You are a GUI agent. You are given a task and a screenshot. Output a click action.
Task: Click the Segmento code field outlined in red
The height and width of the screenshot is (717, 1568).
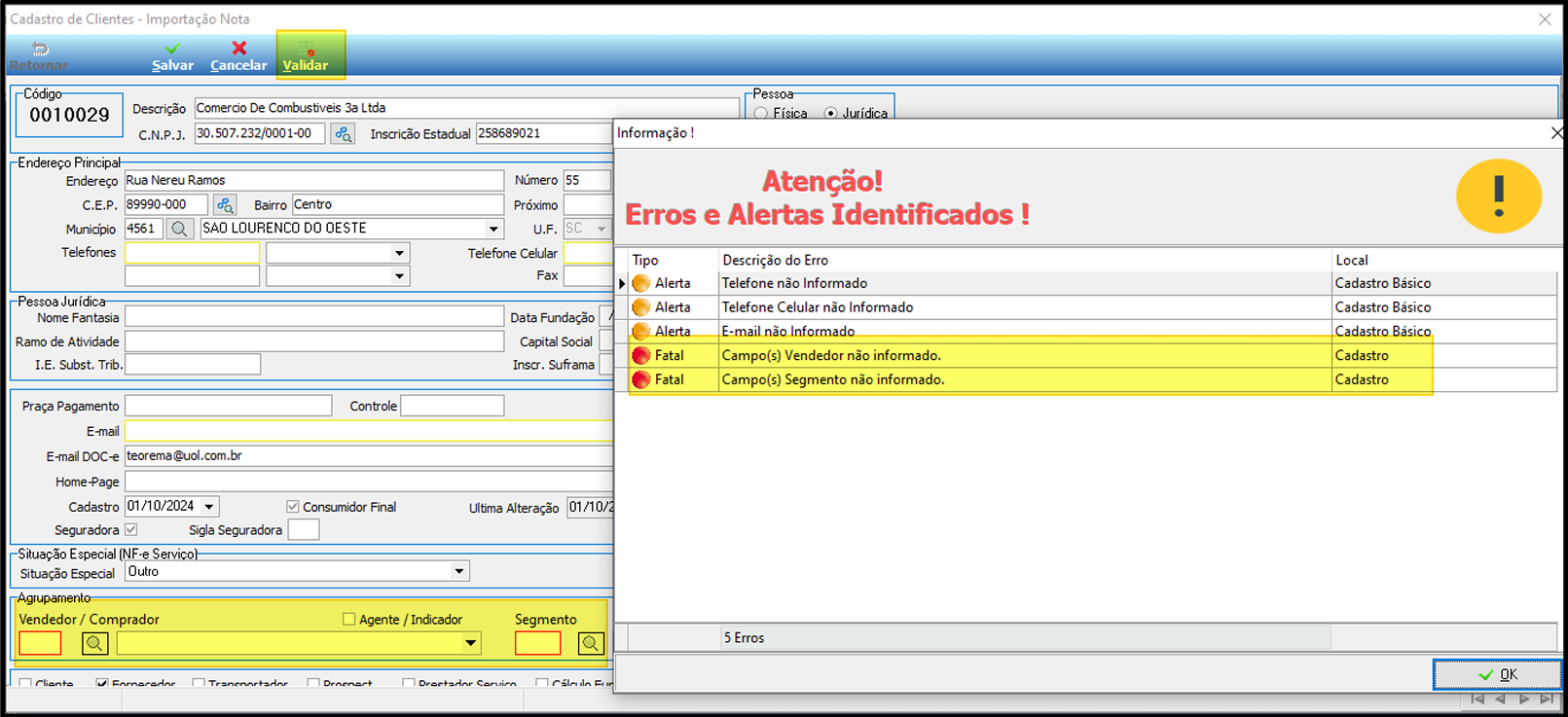point(538,643)
